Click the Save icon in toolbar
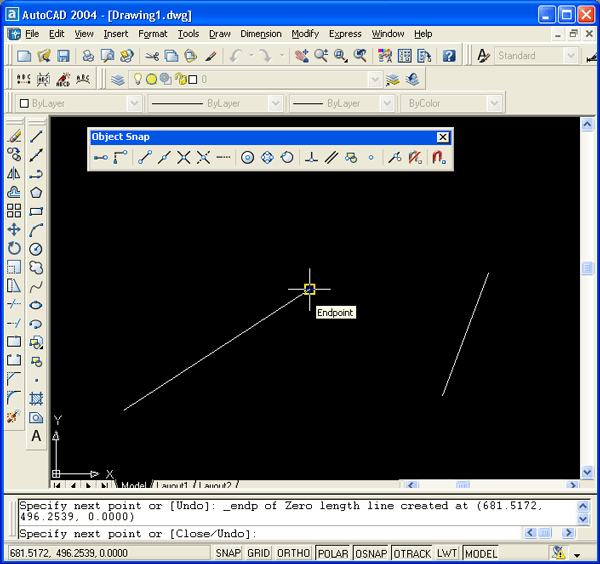This screenshot has height=564, width=600. [63, 56]
